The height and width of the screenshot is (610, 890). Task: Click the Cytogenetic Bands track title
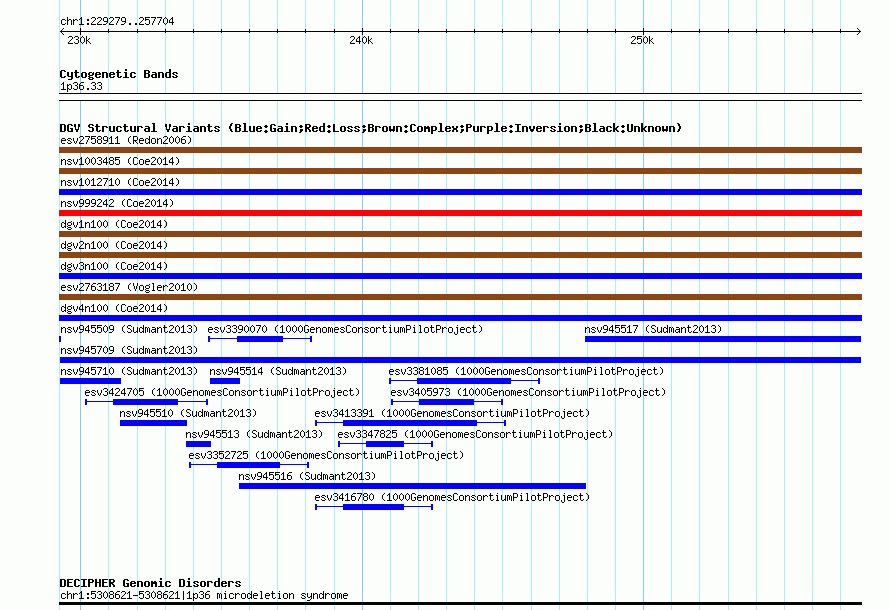point(119,74)
